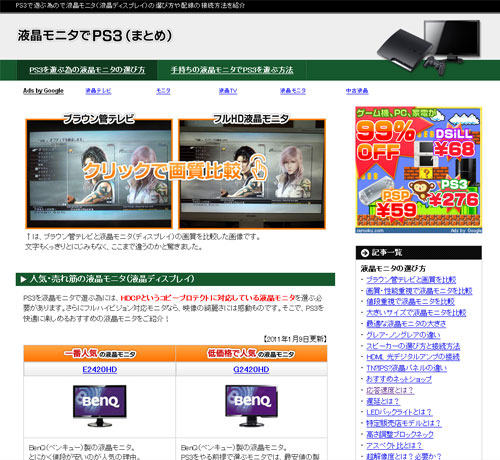This screenshot has width=500, height=460.
Task: Click the arrow icon beside 記事一覧 heading
Action: (x=365, y=253)
